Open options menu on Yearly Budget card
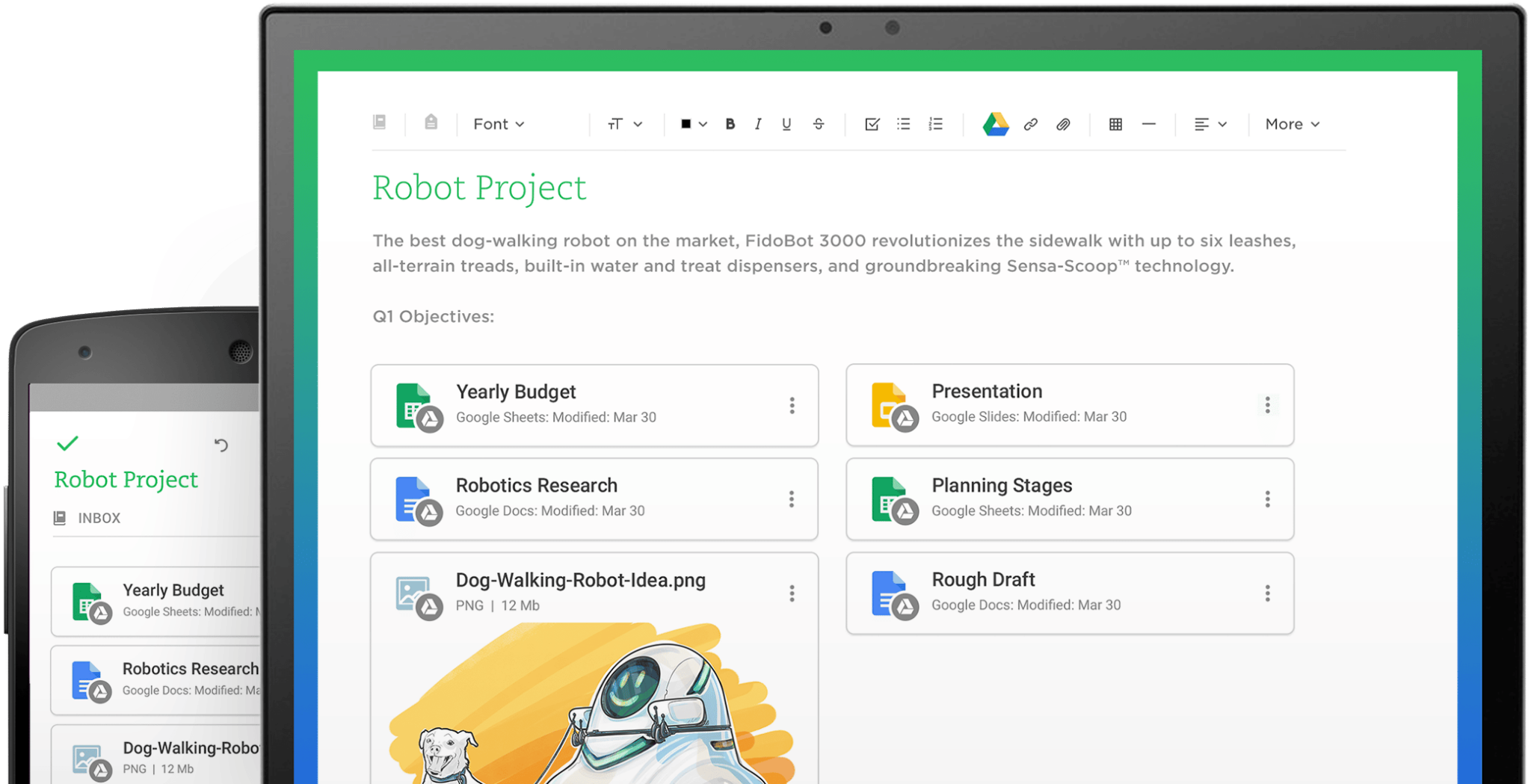 click(x=792, y=405)
